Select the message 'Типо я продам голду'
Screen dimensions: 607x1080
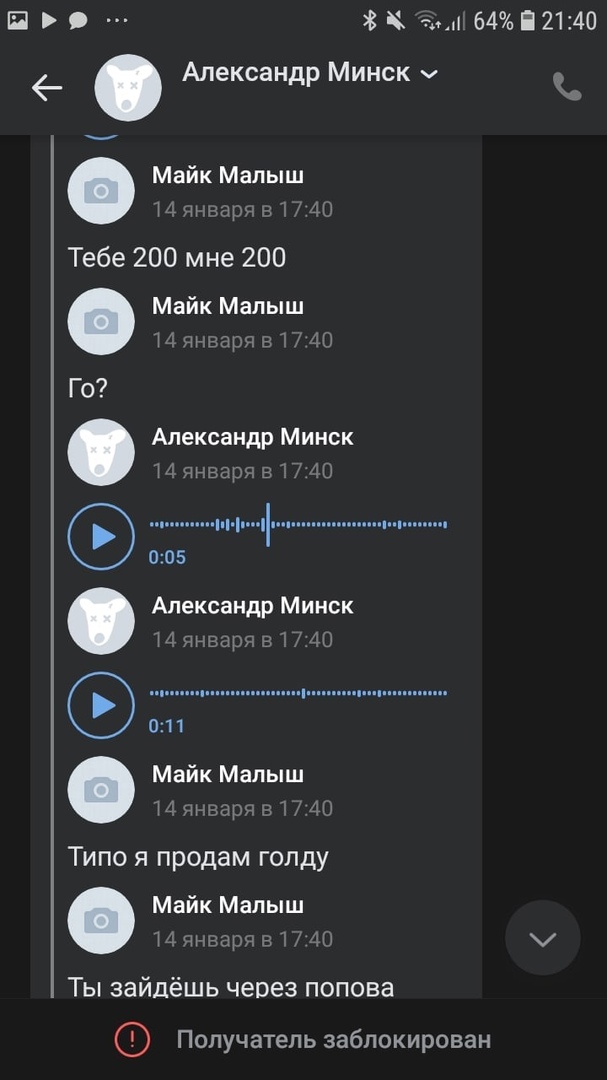click(198, 856)
